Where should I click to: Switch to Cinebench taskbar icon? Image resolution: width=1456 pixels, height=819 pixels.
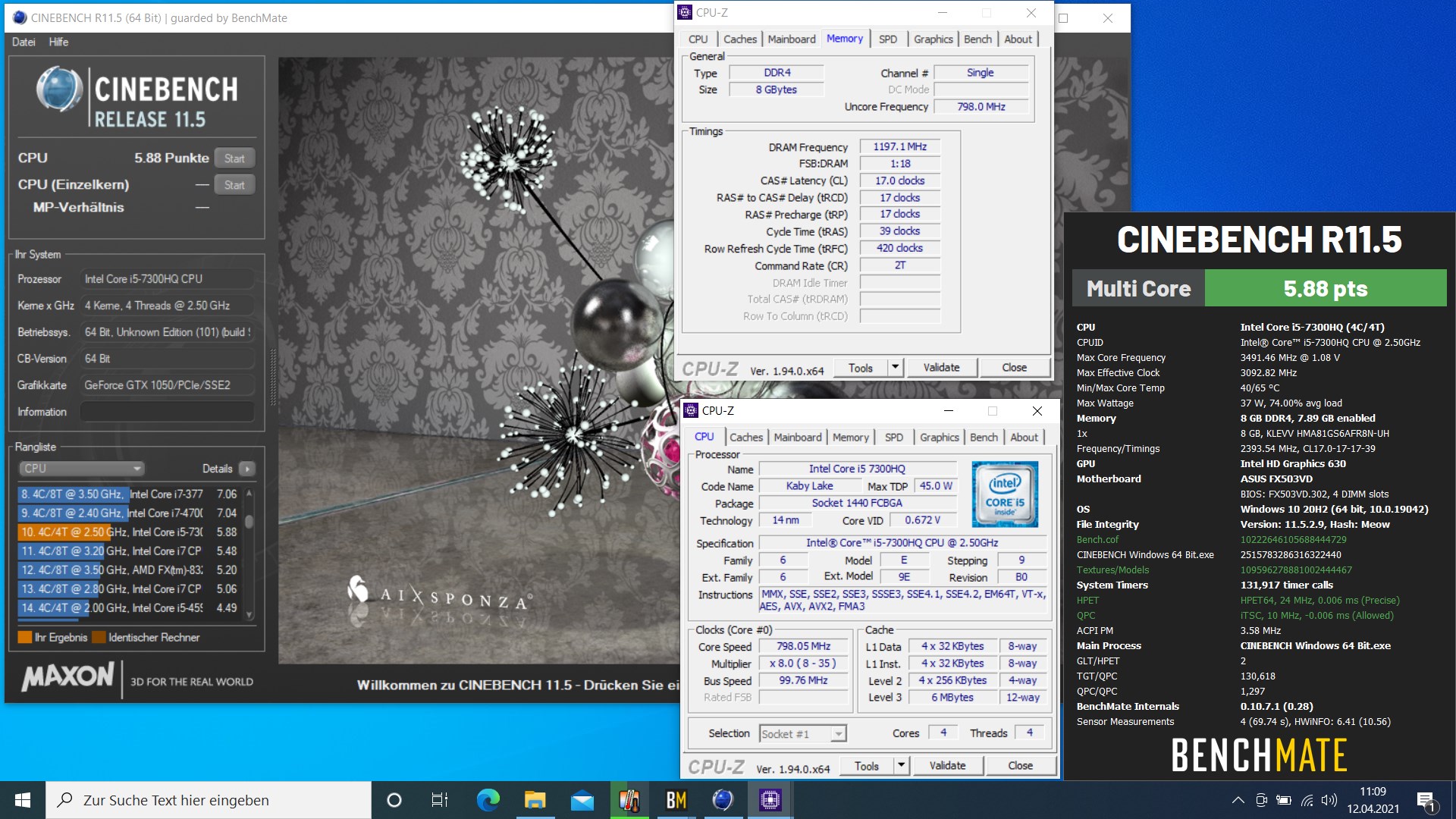(x=723, y=800)
